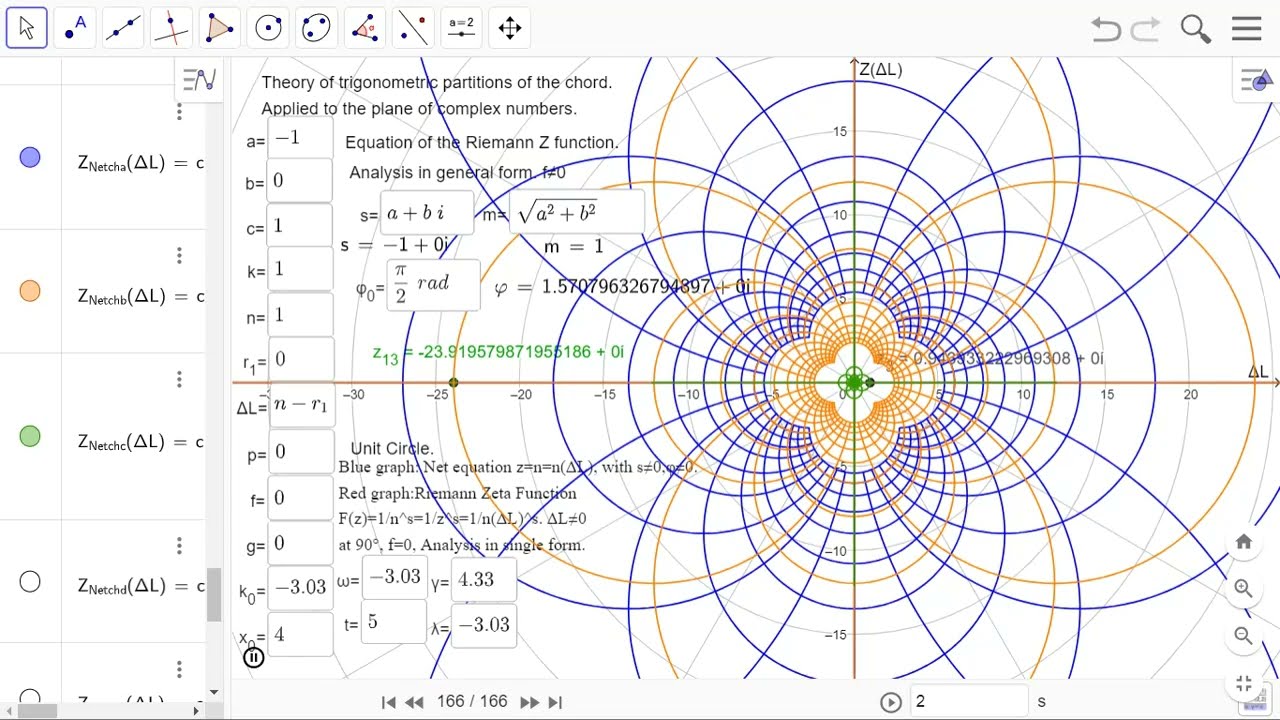Toggle fullscreen mode

click(x=1244, y=684)
